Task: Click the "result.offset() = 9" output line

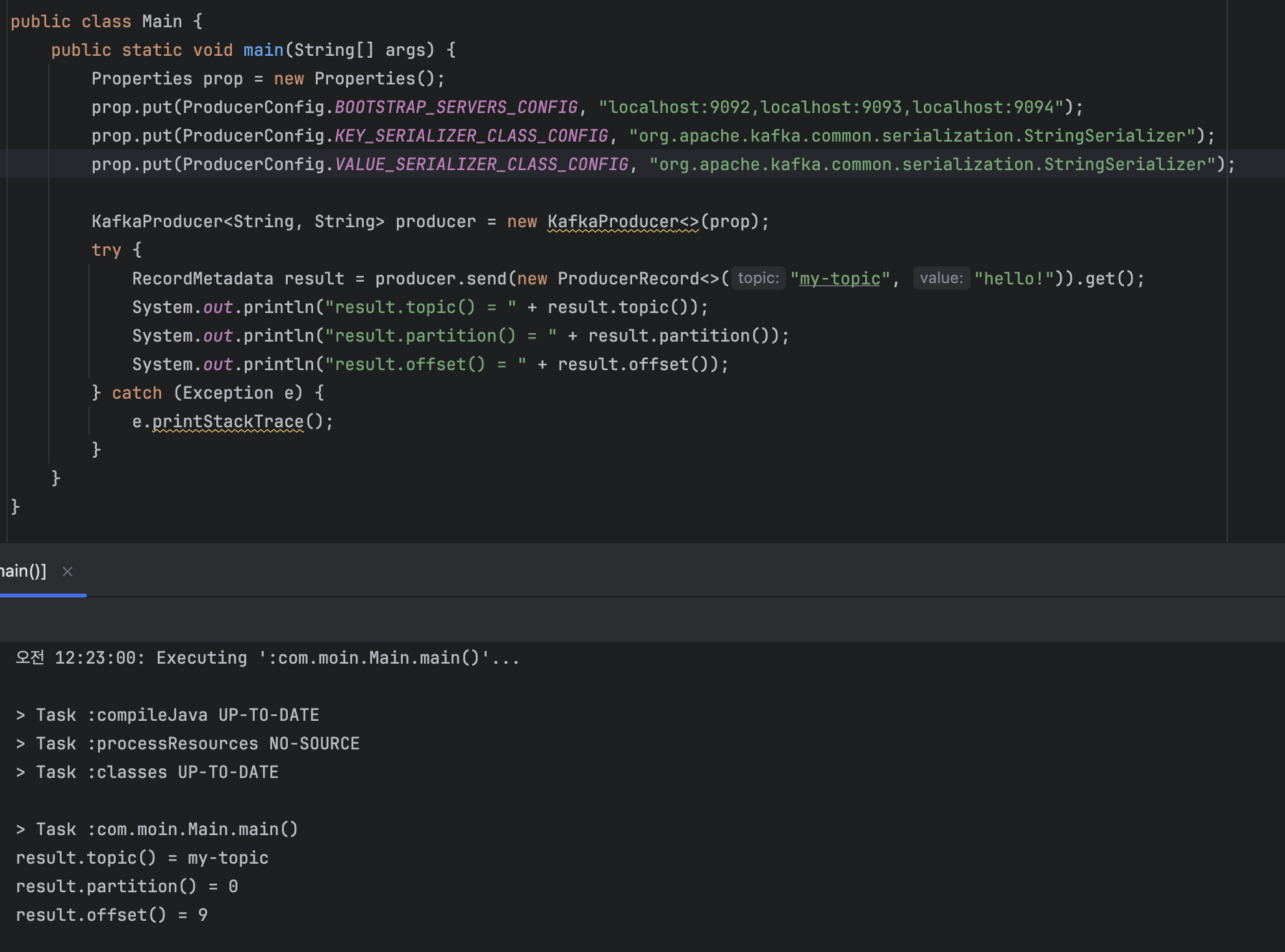Action: click(x=112, y=916)
